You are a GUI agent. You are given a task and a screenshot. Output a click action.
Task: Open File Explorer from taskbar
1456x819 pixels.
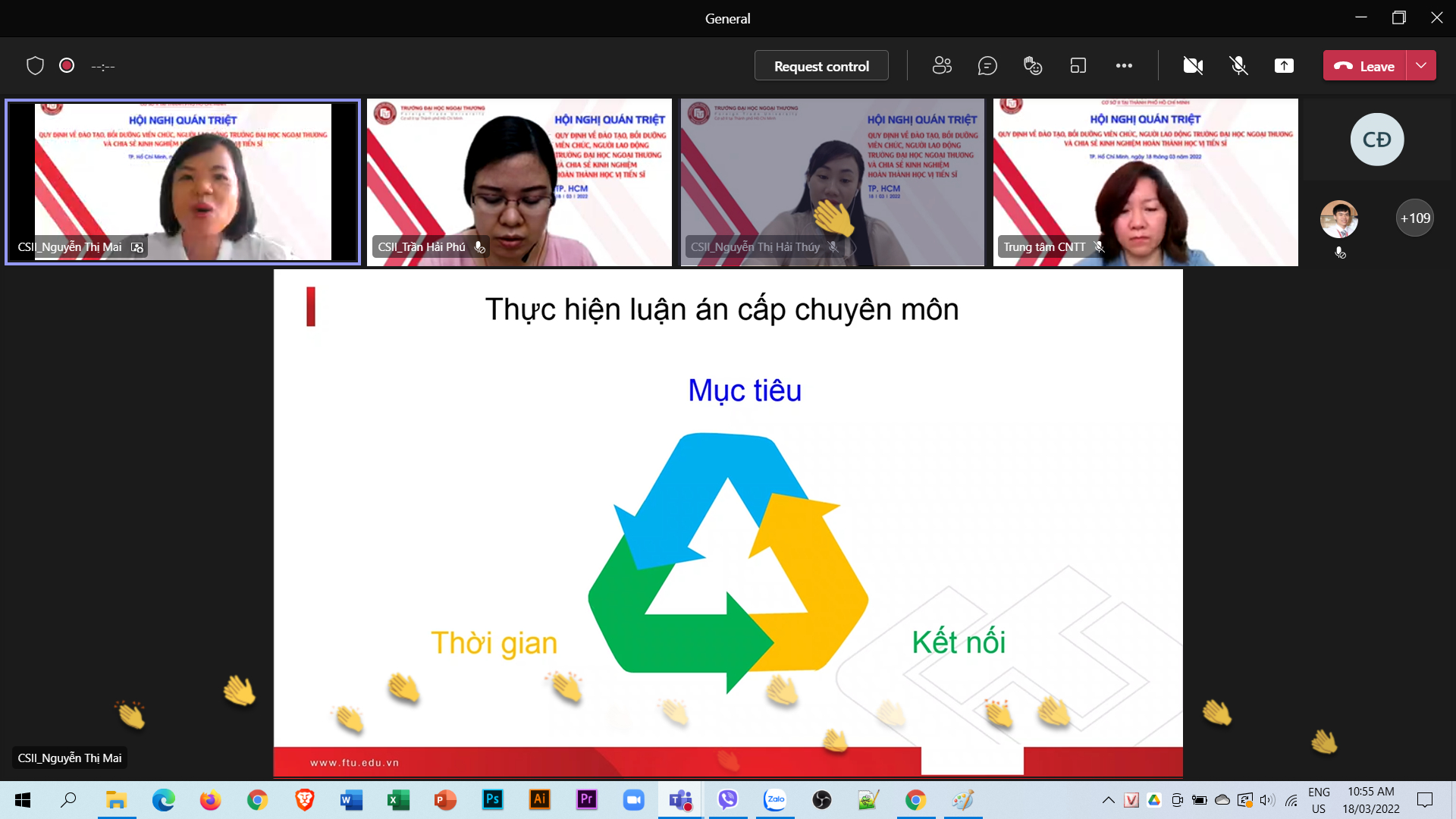116,800
